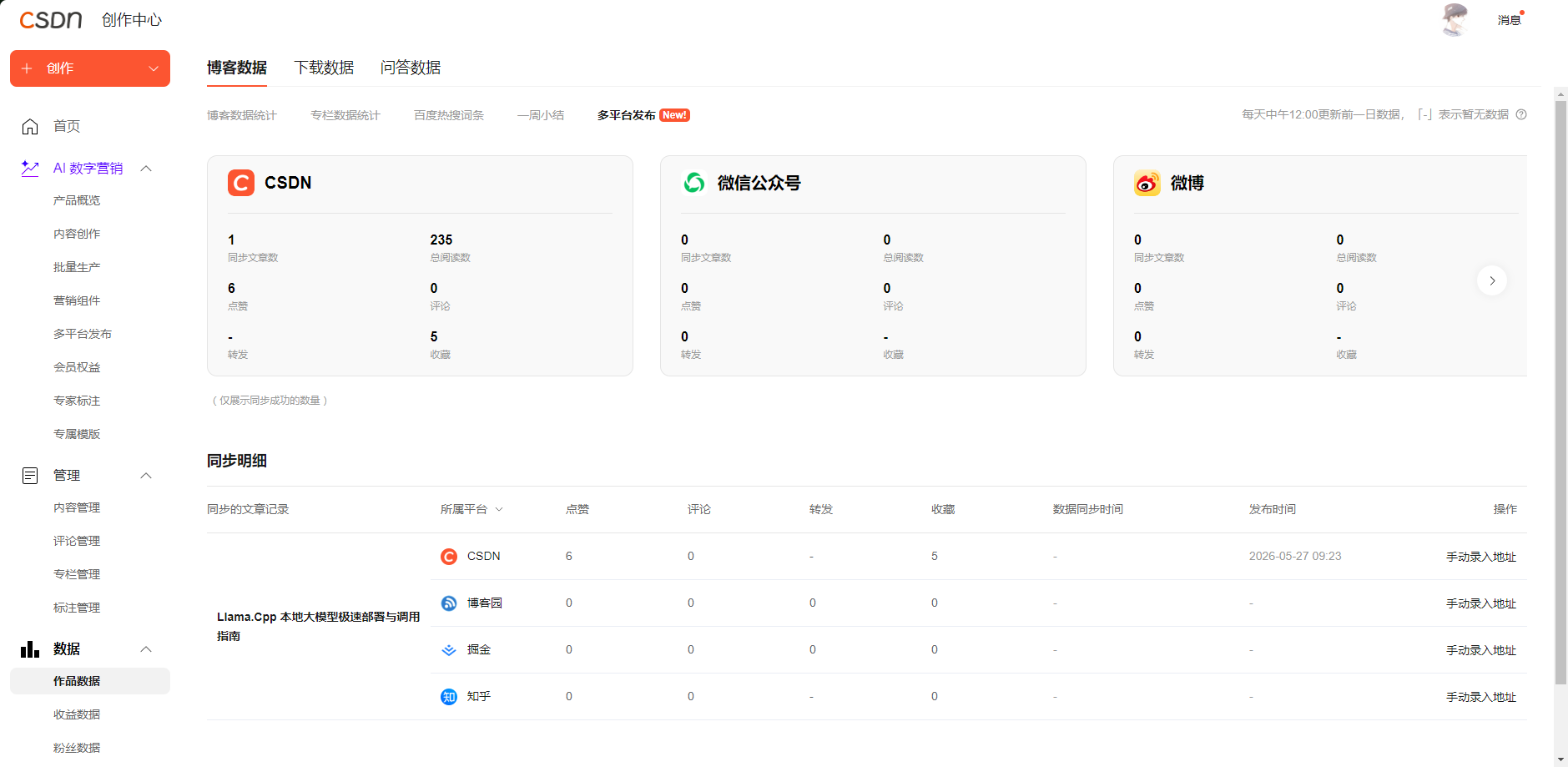Click the help question mark icon
This screenshot has height=767, width=1568.
pos(1521,114)
